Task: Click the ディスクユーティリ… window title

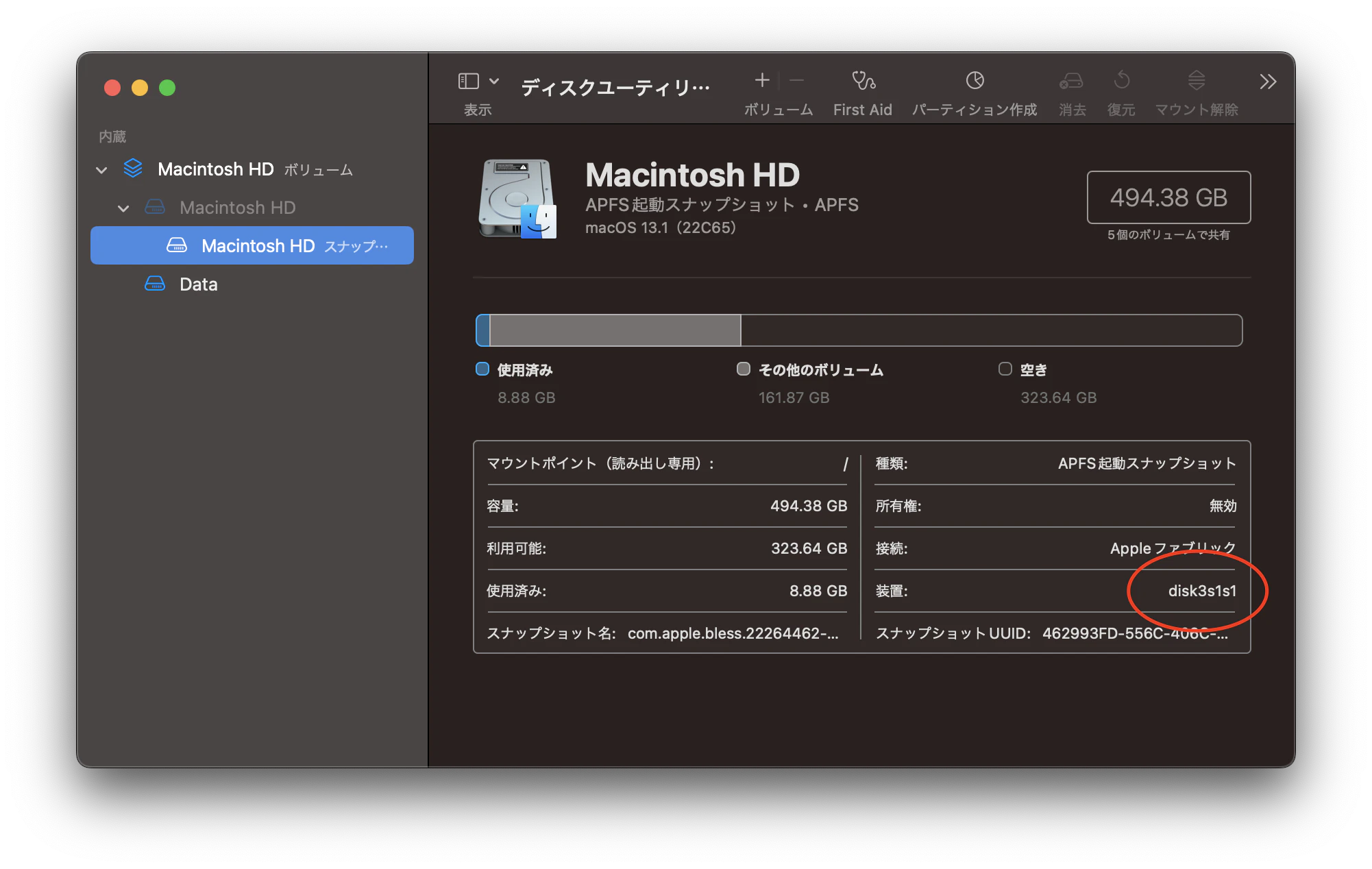Action: pos(615,87)
